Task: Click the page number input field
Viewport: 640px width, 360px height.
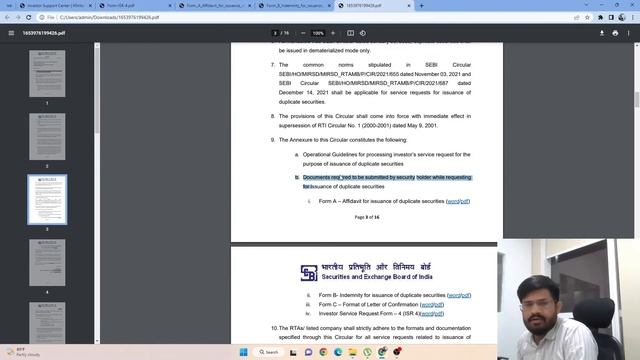Action: click(x=276, y=33)
